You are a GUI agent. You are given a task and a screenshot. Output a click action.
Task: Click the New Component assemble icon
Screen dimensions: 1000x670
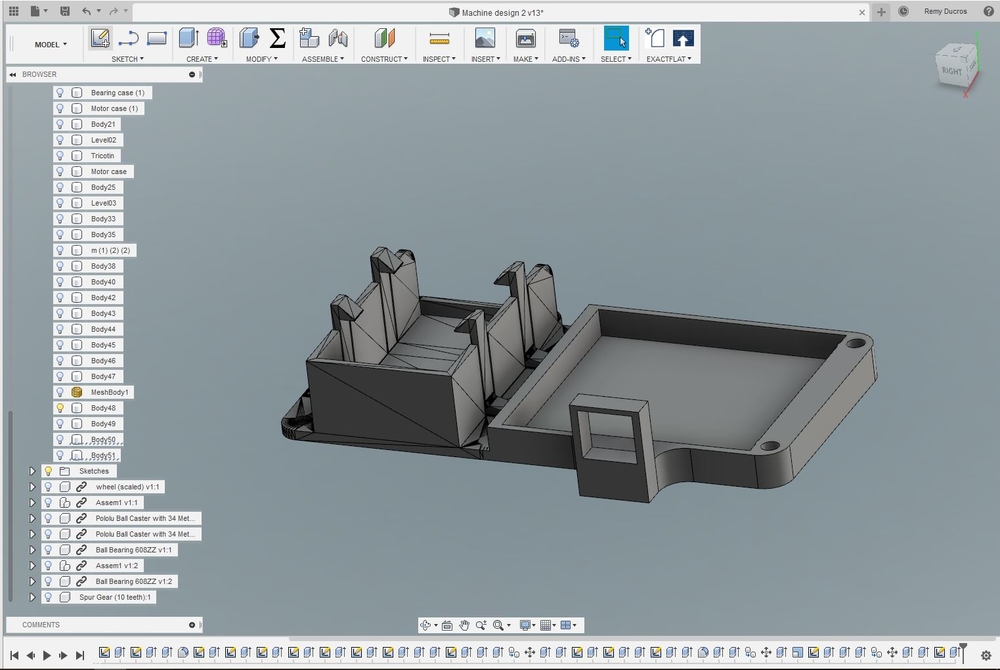tap(309, 38)
